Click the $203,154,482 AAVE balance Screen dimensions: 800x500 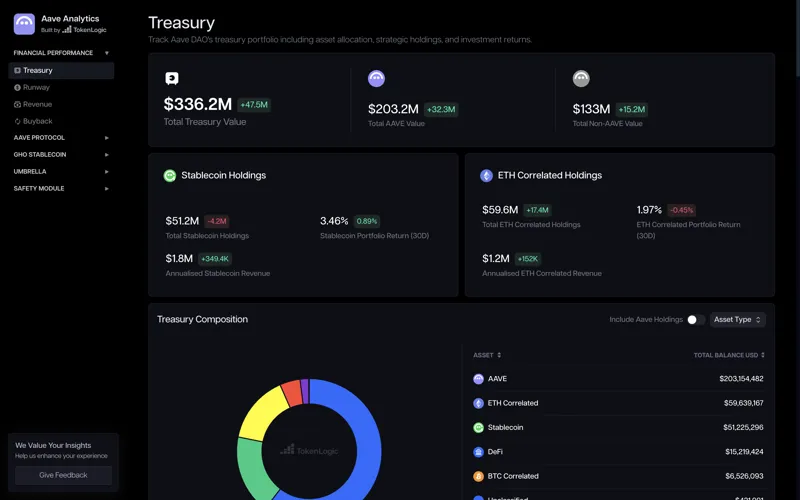741,379
